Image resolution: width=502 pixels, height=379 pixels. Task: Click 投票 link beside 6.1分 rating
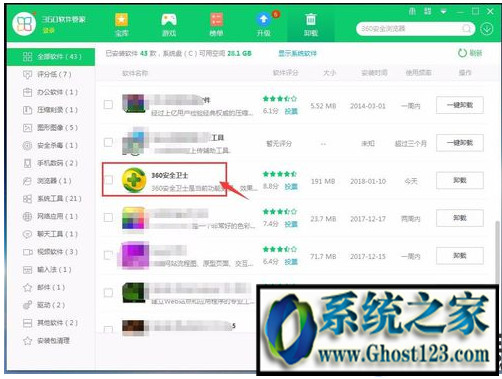point(291,111)
